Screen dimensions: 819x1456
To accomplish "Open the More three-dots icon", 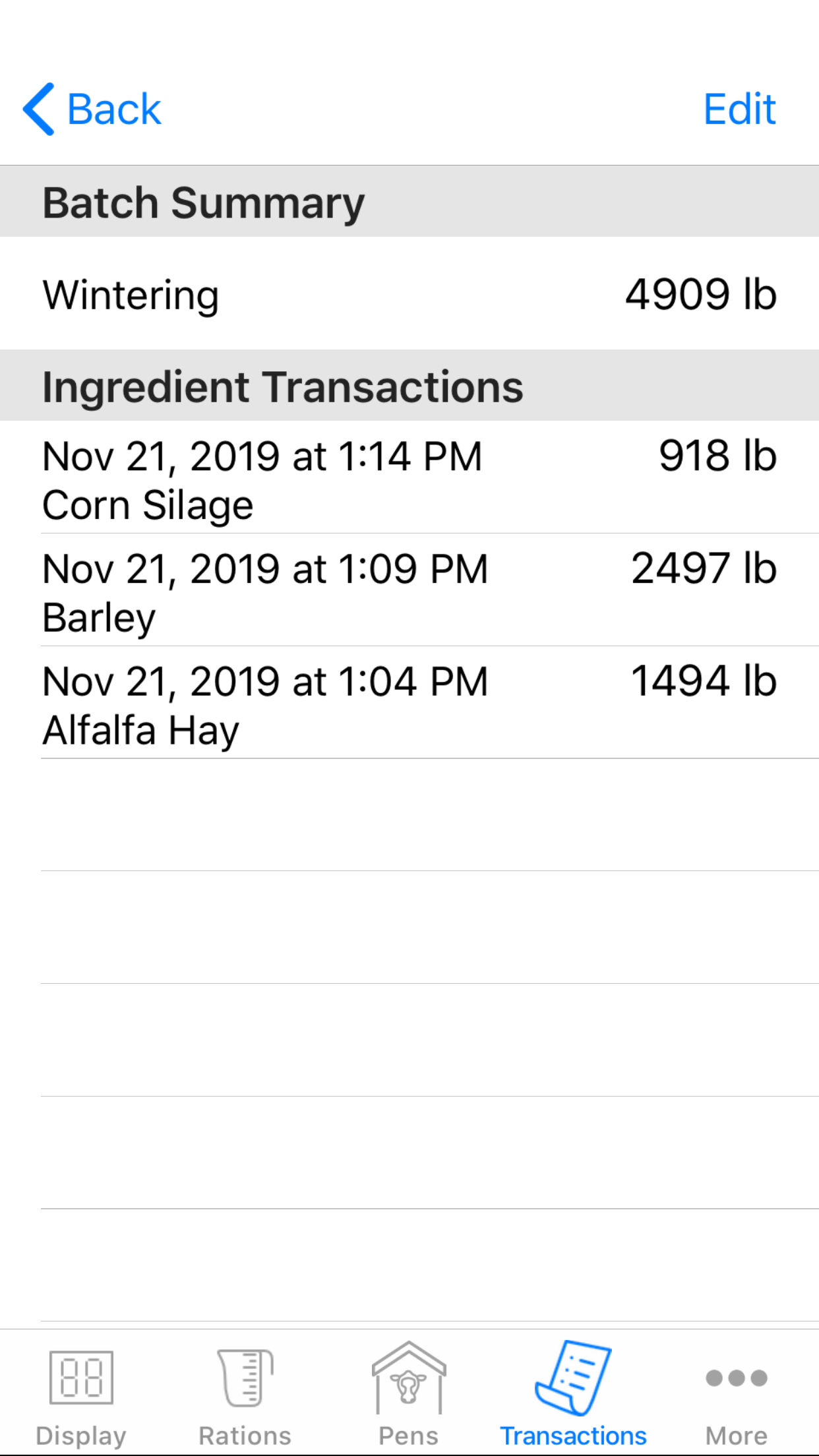I will coord(736,1378).
